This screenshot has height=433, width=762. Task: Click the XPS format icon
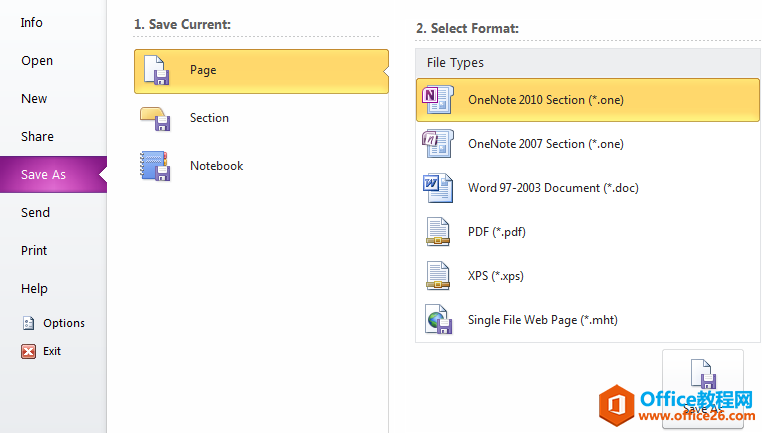tap(438, 276)
